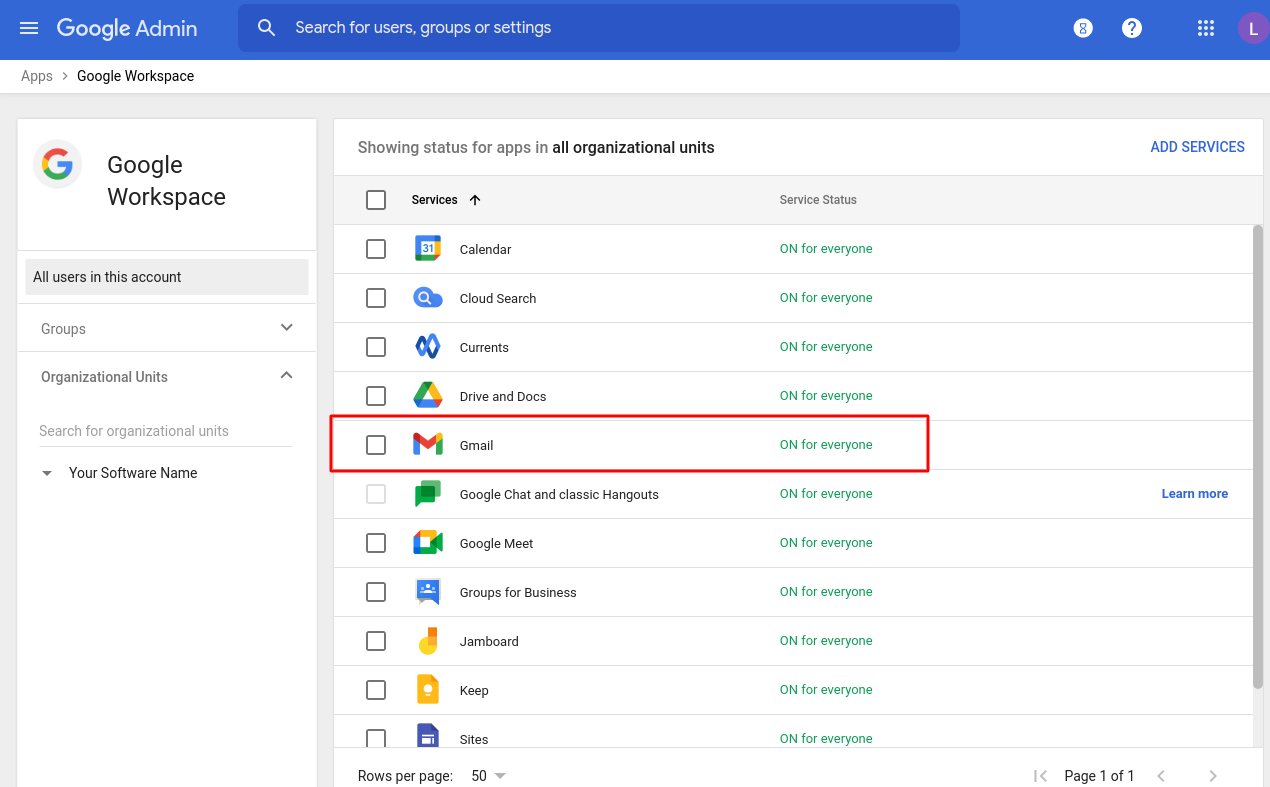1270x787 pixels.
Task: Open the Gmail service name
Action: 477,446
